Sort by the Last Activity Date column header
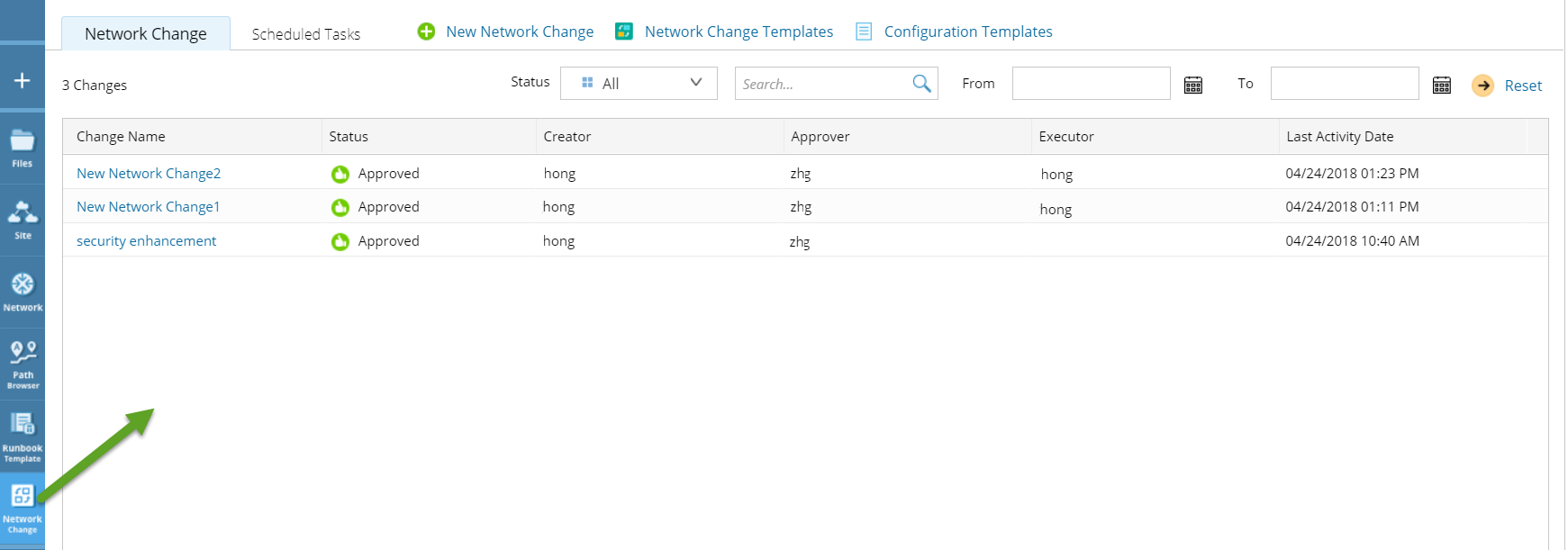The image size is (1568, 550). [1339, 137]
